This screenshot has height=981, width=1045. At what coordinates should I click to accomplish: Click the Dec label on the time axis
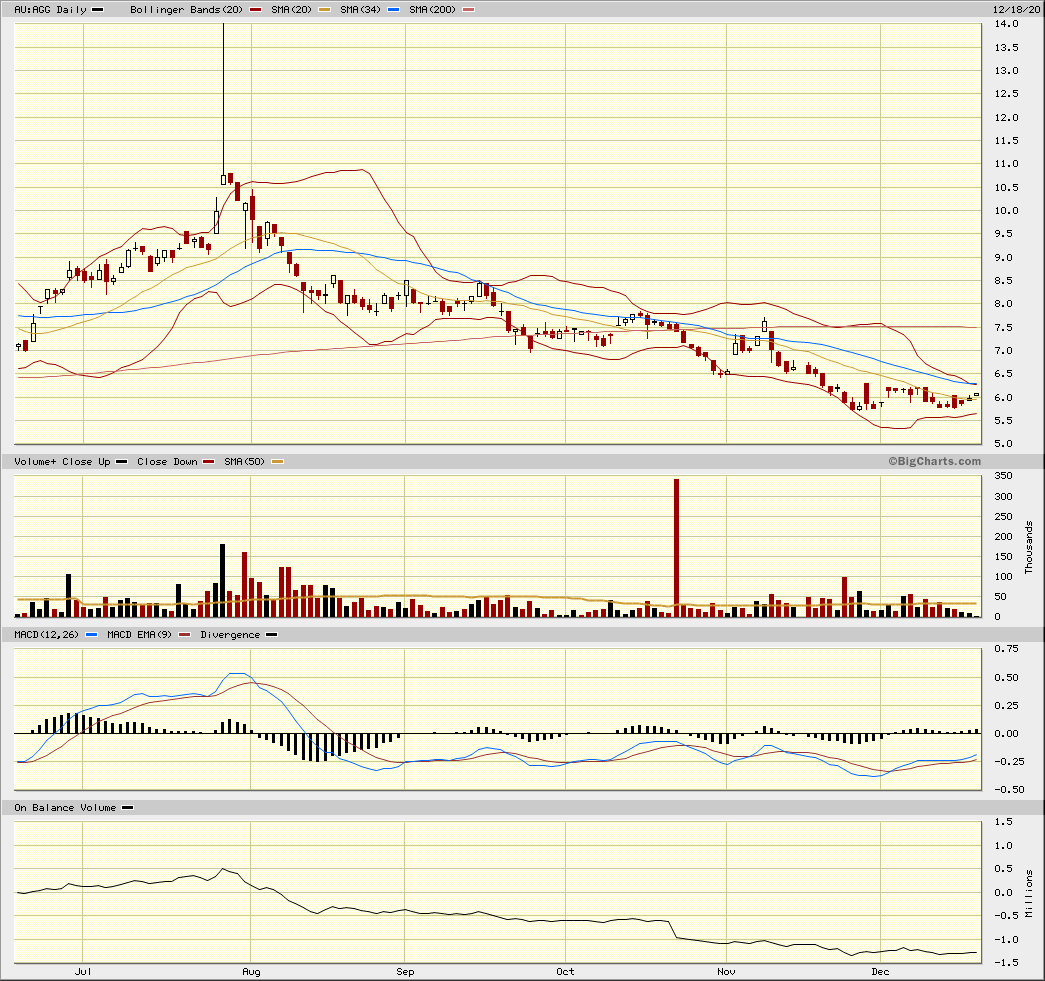(880, 972)
